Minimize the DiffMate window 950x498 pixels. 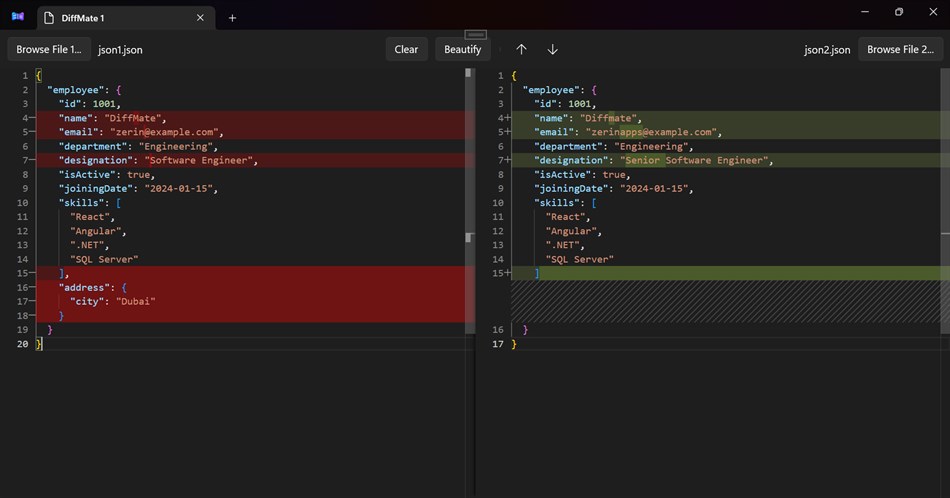coord(865,12)
